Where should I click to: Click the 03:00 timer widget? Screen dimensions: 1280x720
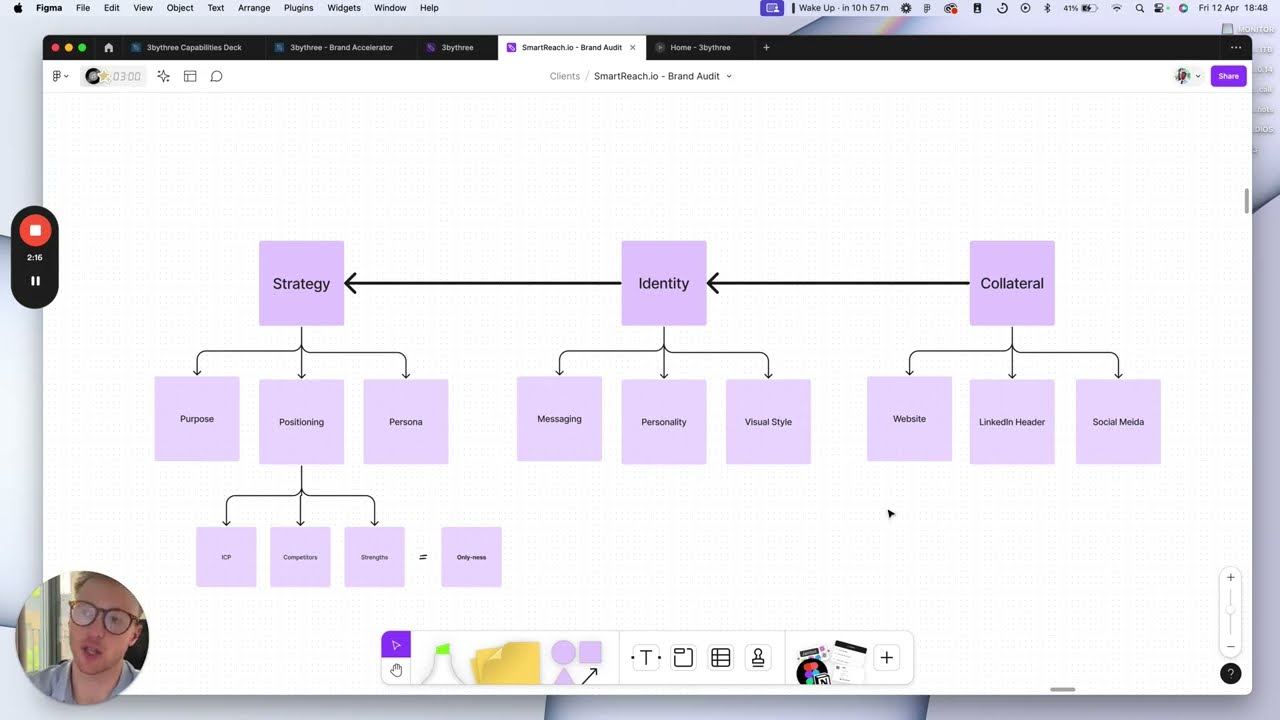[x=113, y=76]
